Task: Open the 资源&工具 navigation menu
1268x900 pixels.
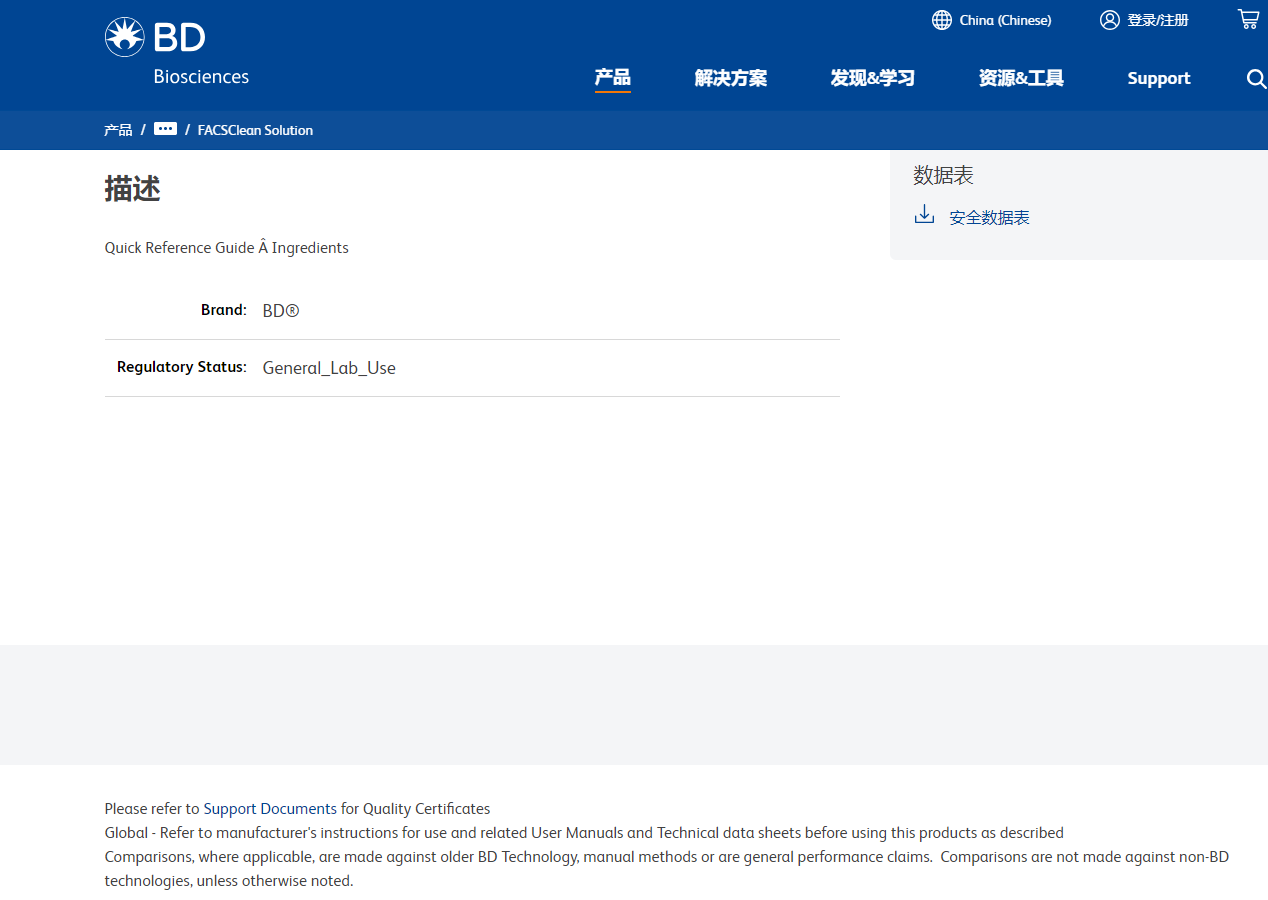Action: pyautogui.click(x=1021, y=78)
